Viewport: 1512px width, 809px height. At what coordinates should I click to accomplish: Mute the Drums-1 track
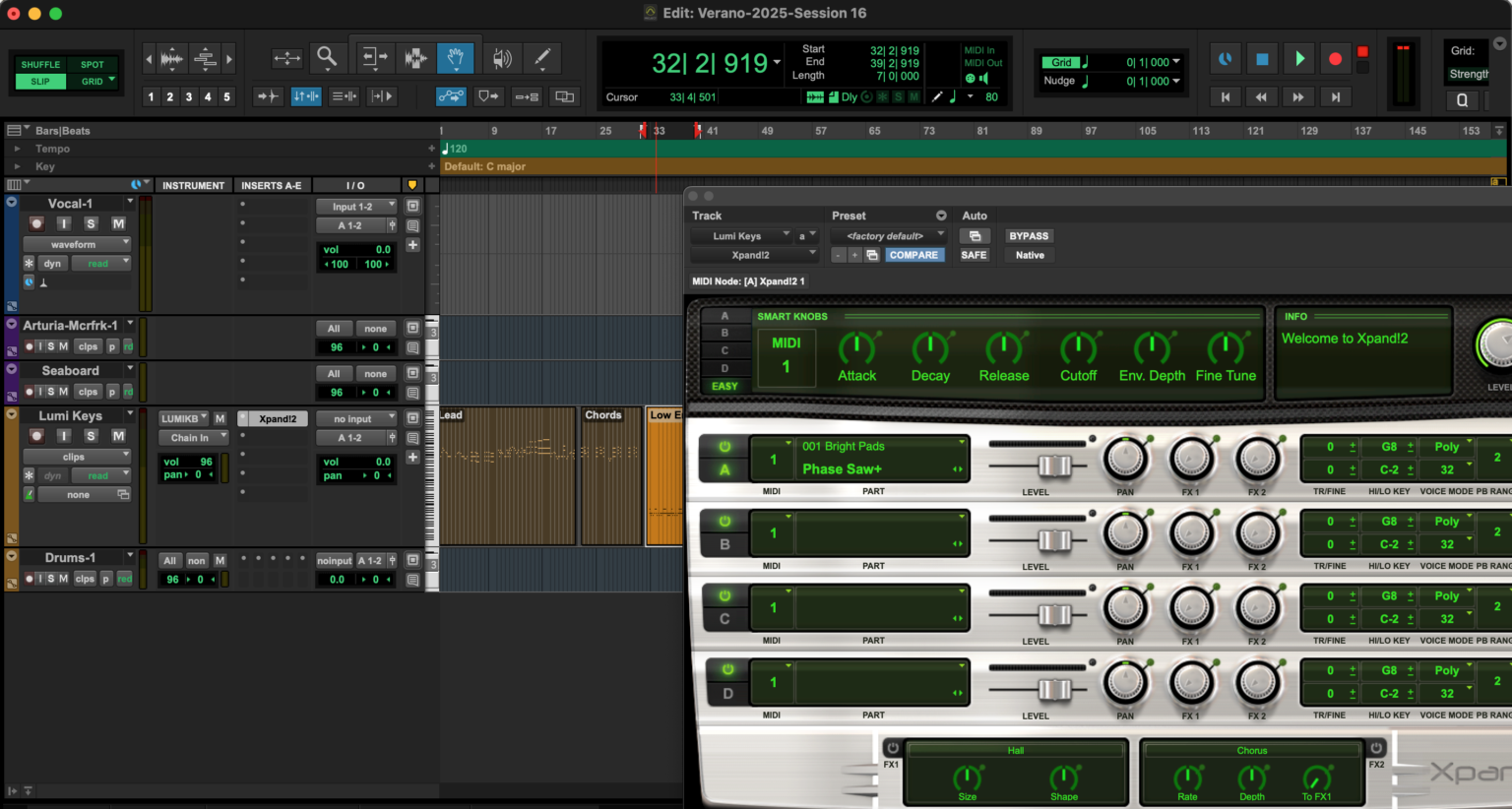(x=61, y=579)
